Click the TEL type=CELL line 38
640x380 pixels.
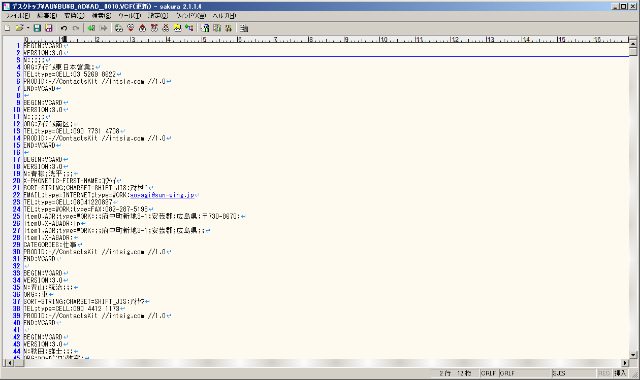click(71, 309)
